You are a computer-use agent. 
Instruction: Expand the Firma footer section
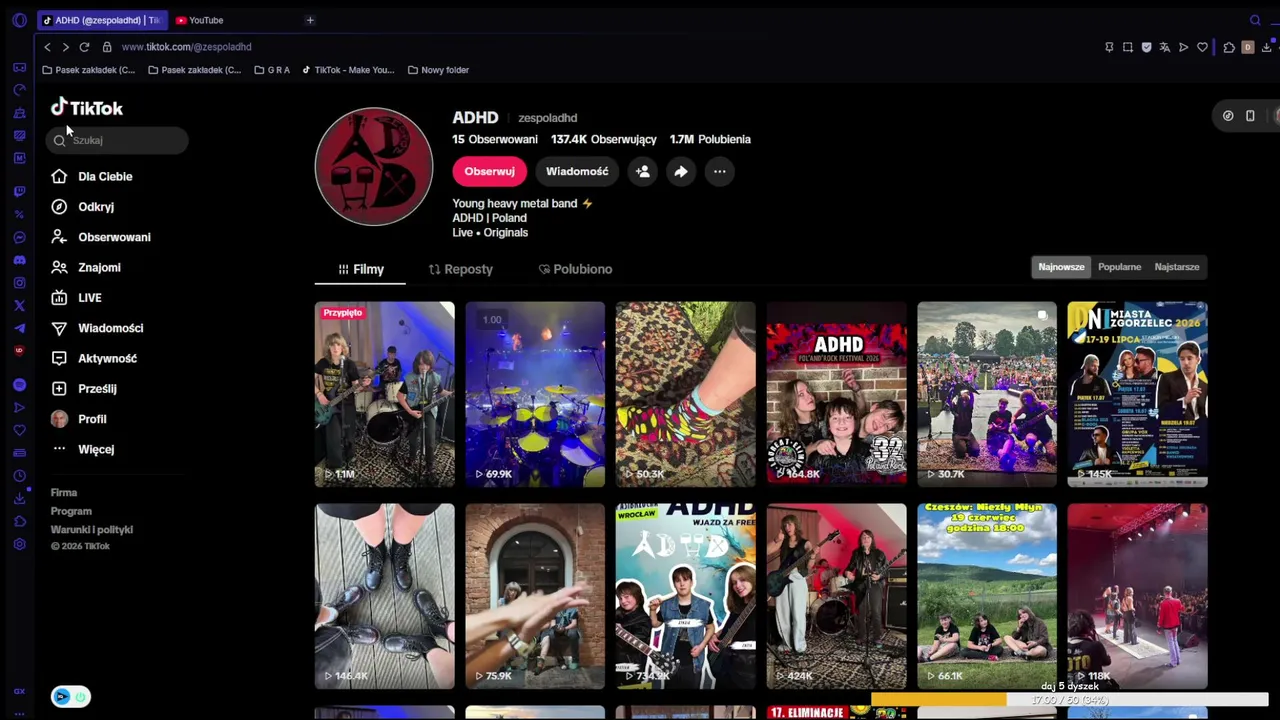(64, 493)
